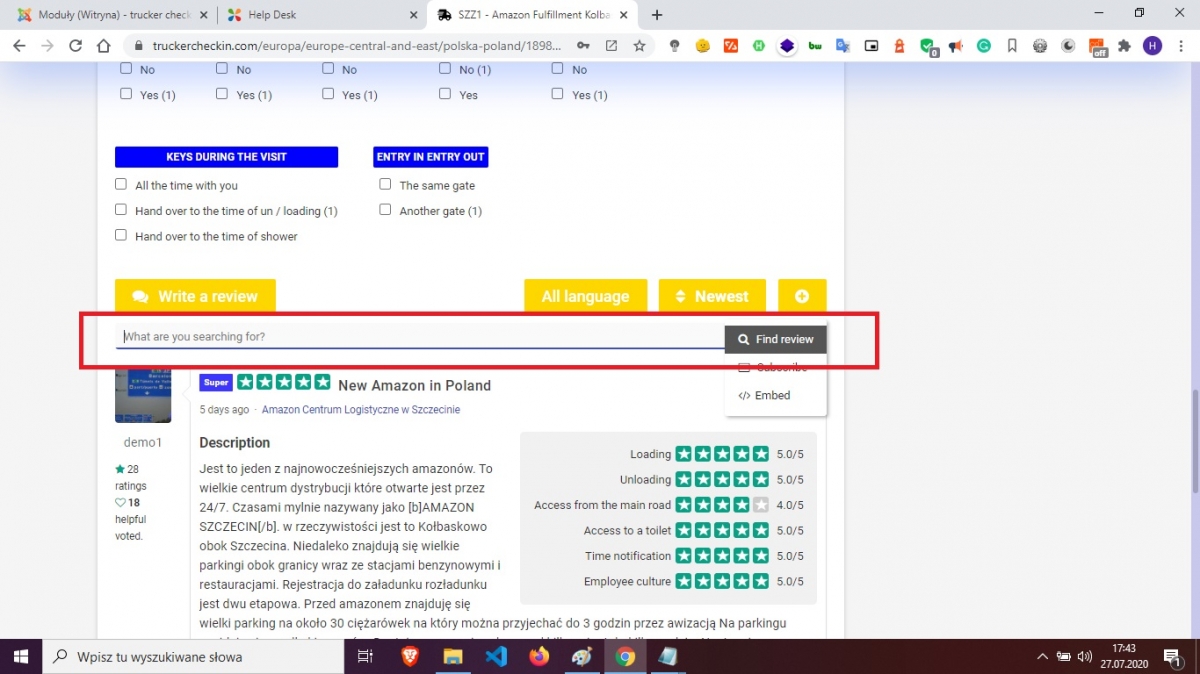Launch Visual Studio Code from taskbar

(x=496, y=657)
